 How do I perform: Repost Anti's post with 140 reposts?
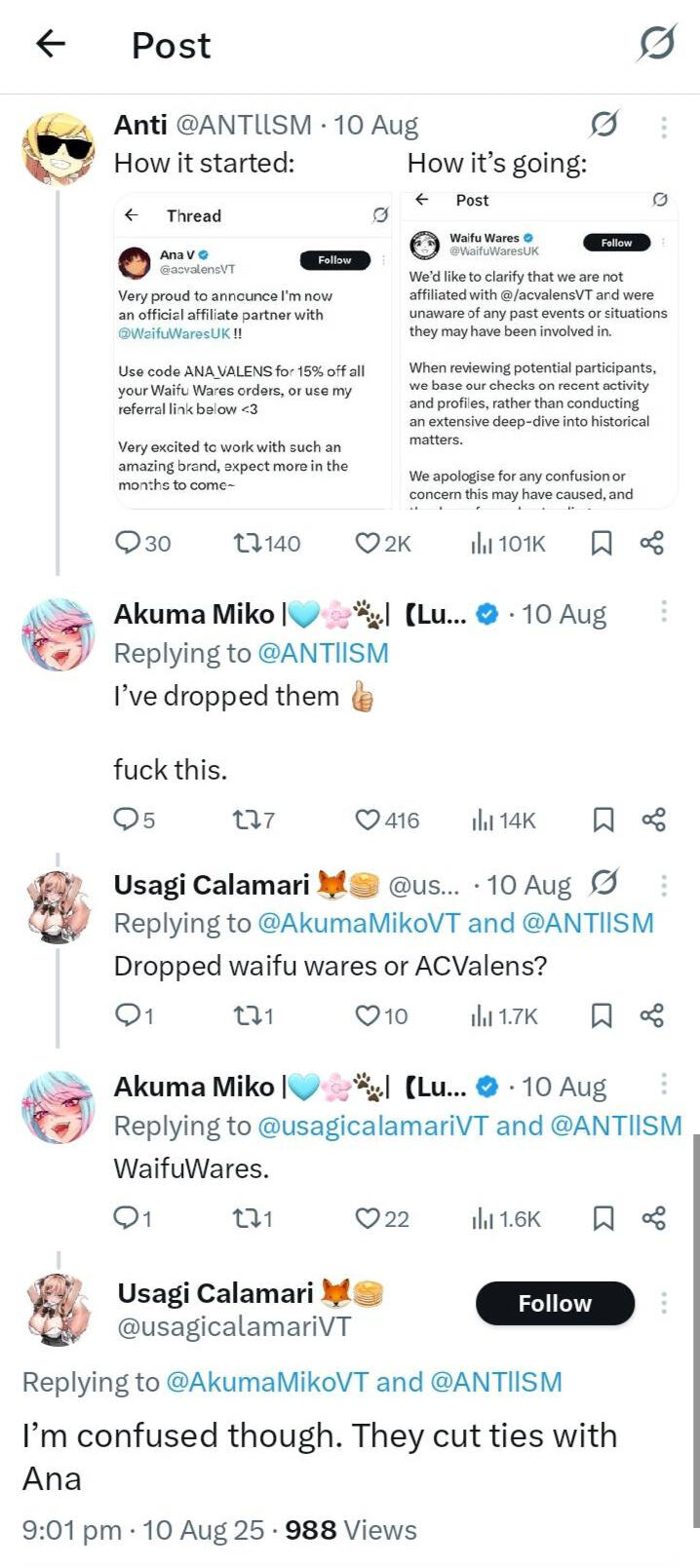coord(249,544)
